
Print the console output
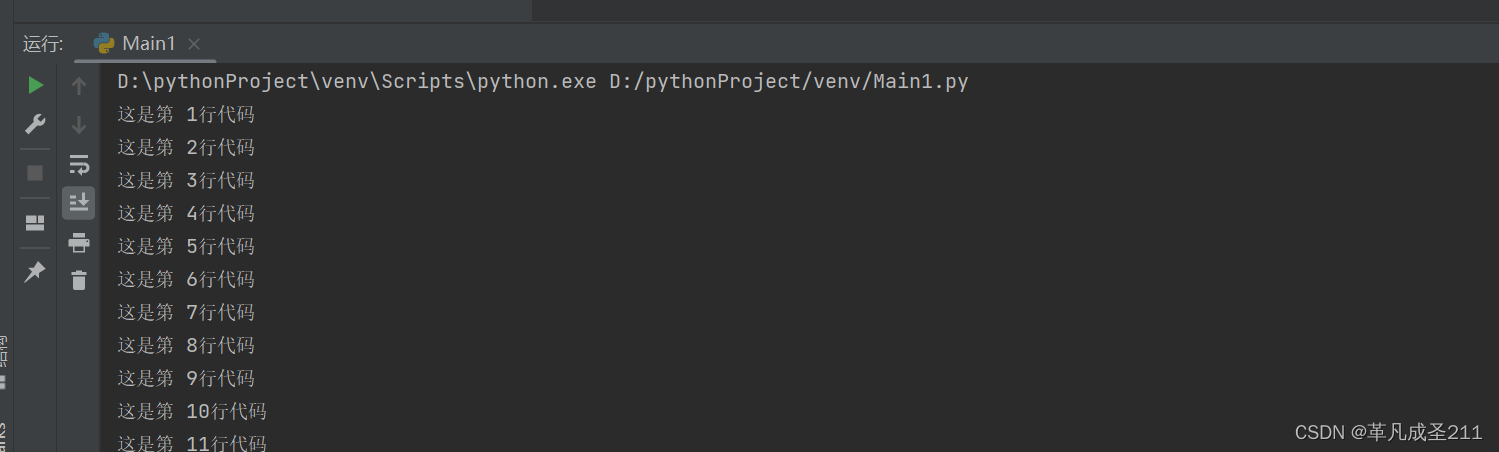tap(79, 242)
